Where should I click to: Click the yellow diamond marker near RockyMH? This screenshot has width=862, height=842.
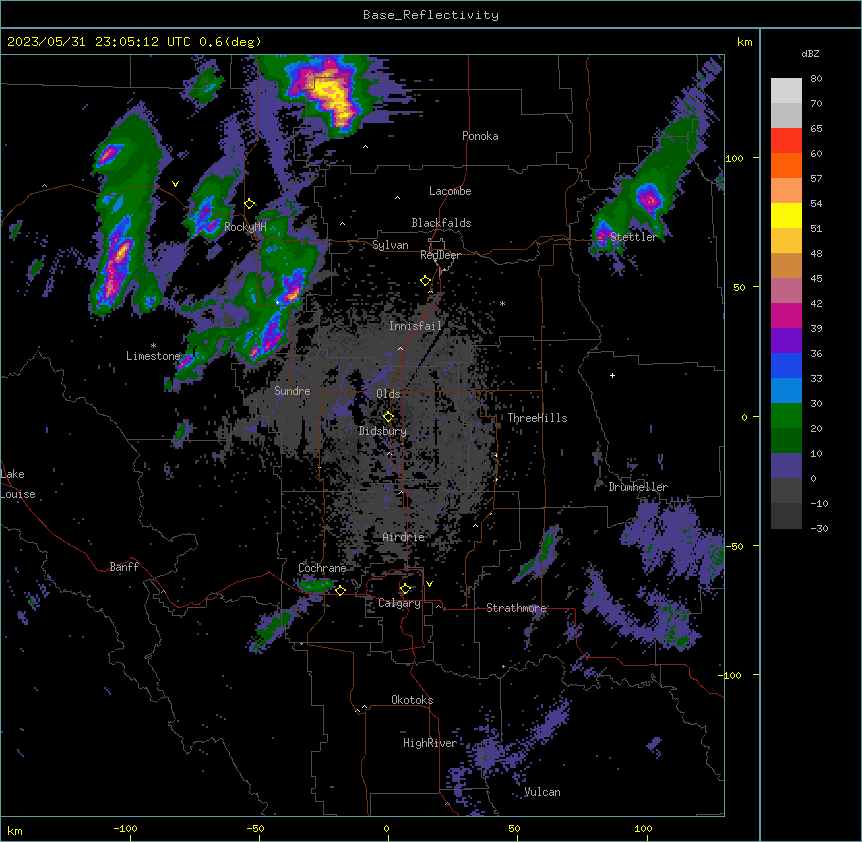coord(250,203)
